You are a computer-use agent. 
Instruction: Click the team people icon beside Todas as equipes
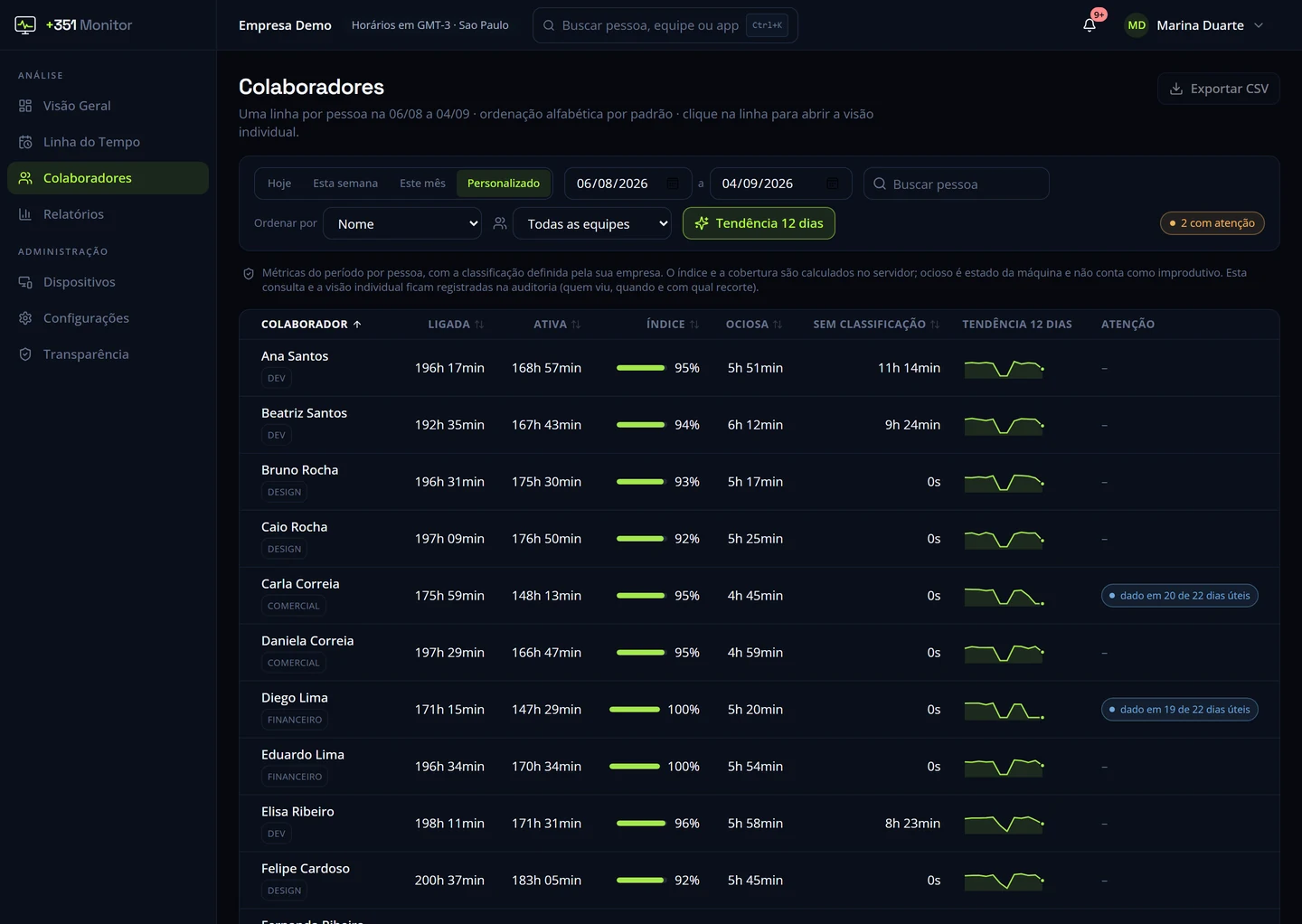pyautogui.click(x=500, y=223)
